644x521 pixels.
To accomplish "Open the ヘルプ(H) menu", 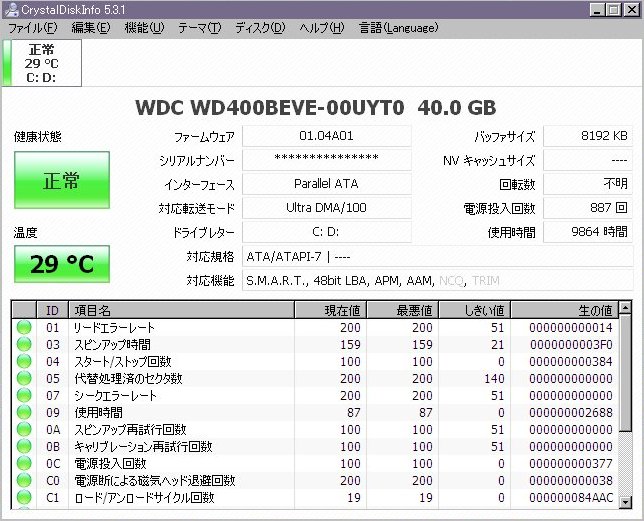I will [x=322, y=28].
